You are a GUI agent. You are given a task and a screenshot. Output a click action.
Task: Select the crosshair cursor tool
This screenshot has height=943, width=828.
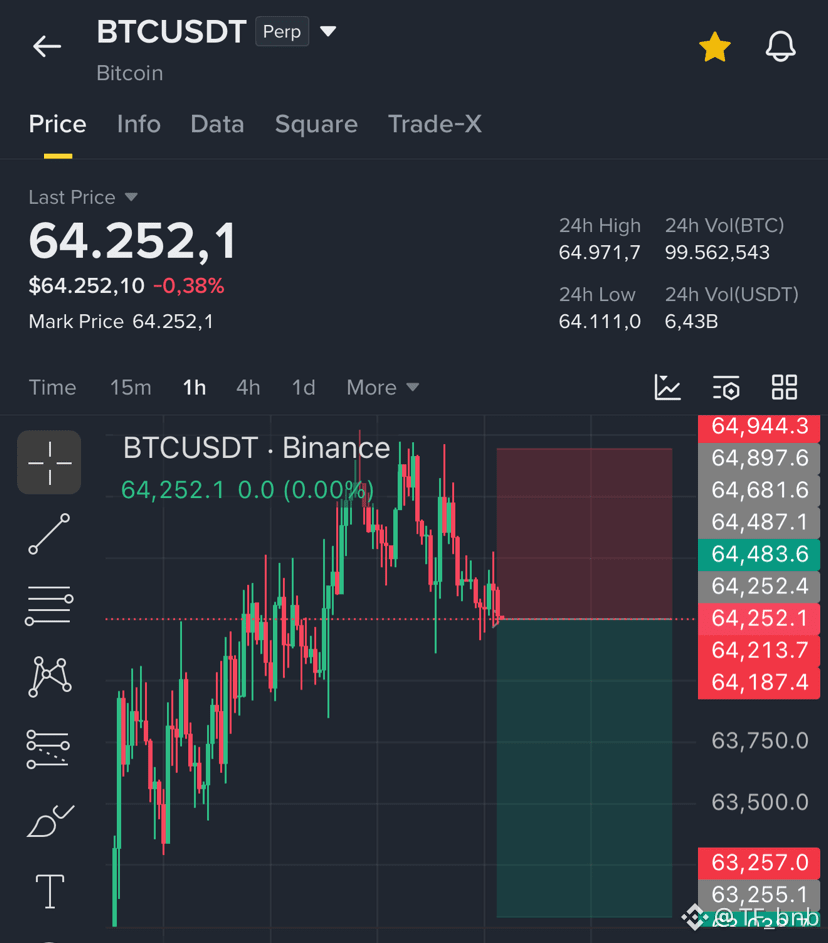pyautogui.click(x=49, y=462)
